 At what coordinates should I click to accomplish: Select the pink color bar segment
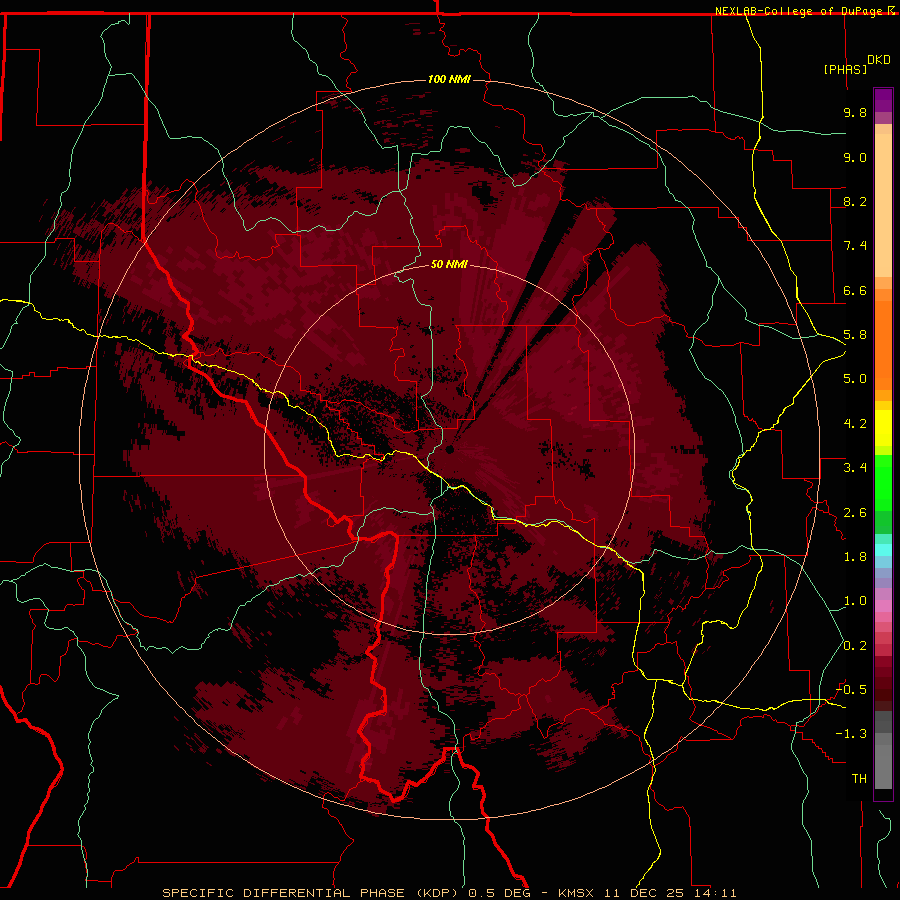point(883,606)
